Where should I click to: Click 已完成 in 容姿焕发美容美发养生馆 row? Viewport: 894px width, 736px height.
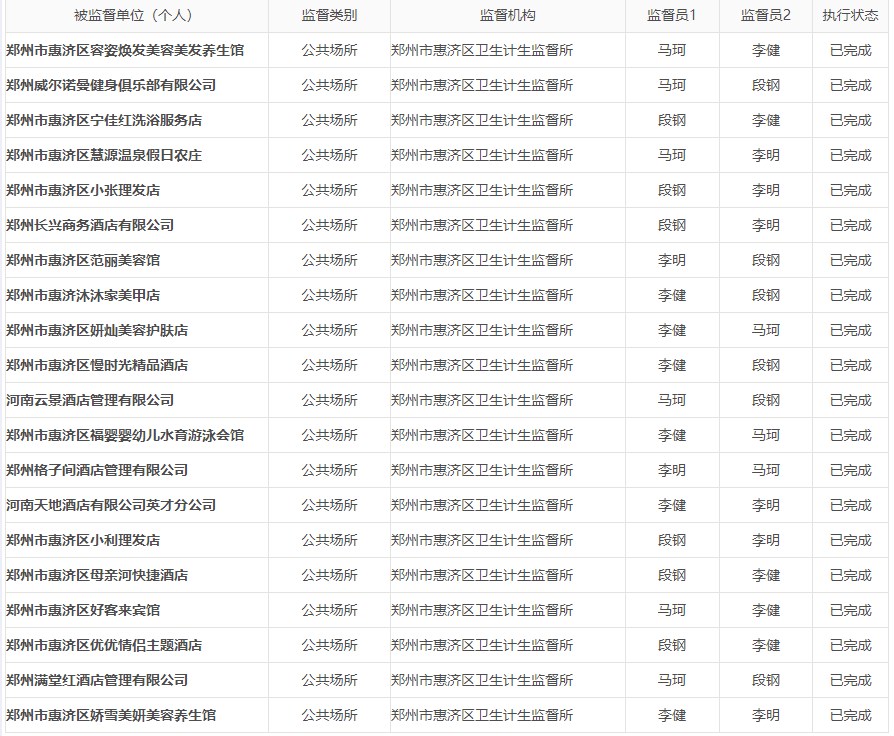tap(851, 50)
